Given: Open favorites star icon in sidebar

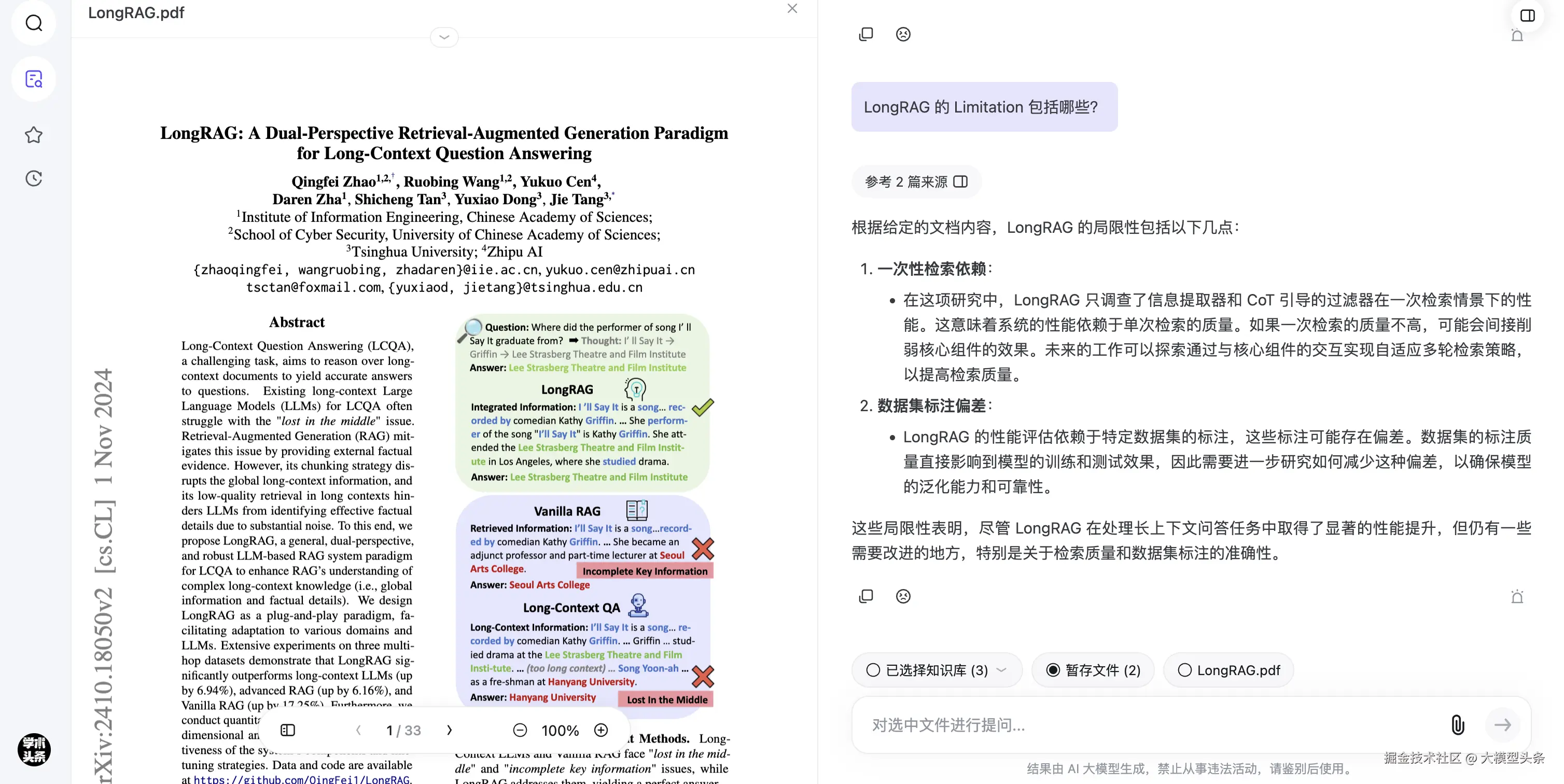Looking at the screenshot, I should tap(34, 135).
